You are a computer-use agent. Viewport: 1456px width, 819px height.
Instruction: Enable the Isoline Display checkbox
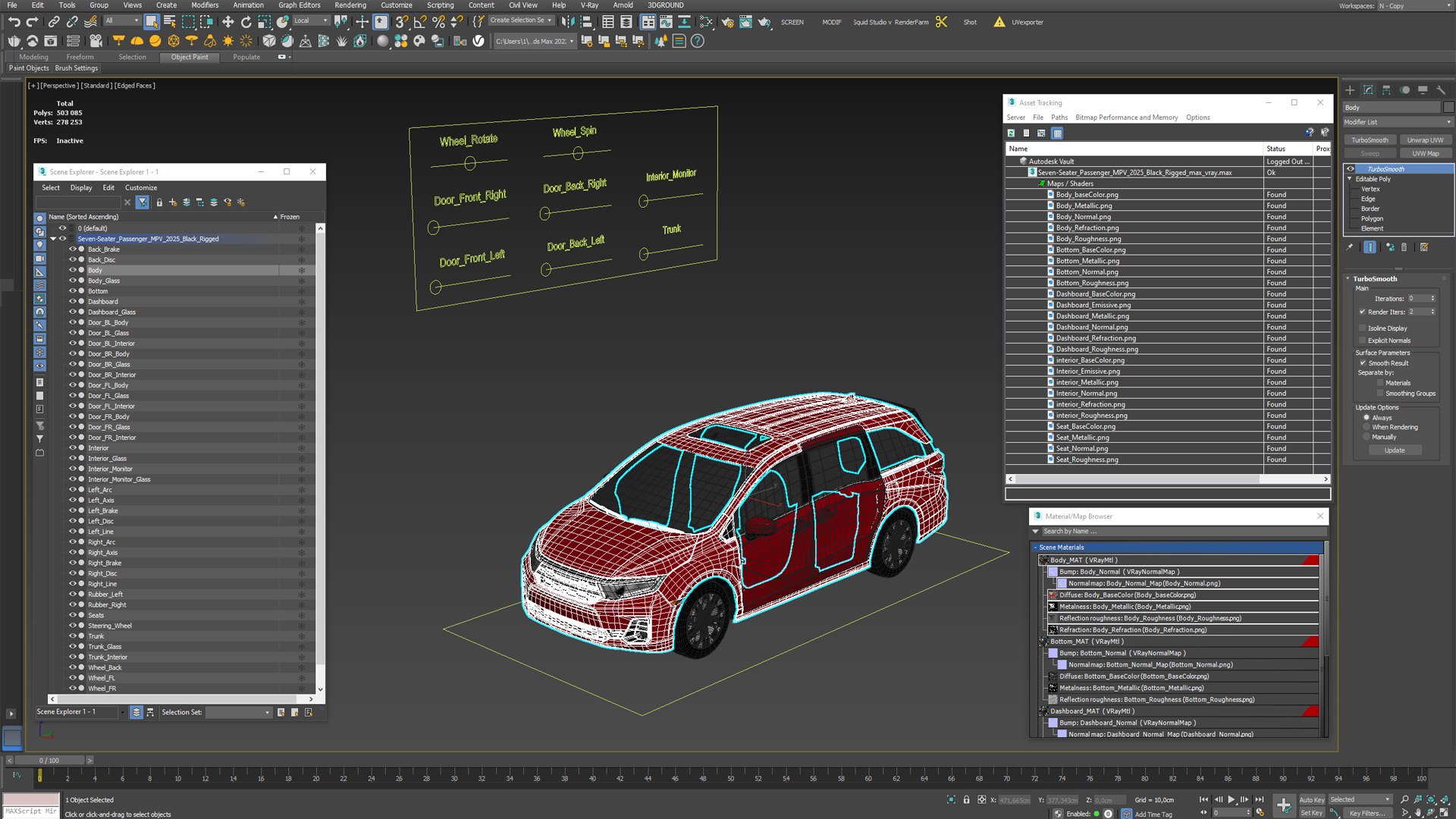pyautogui.click(x=1362, y=328)
